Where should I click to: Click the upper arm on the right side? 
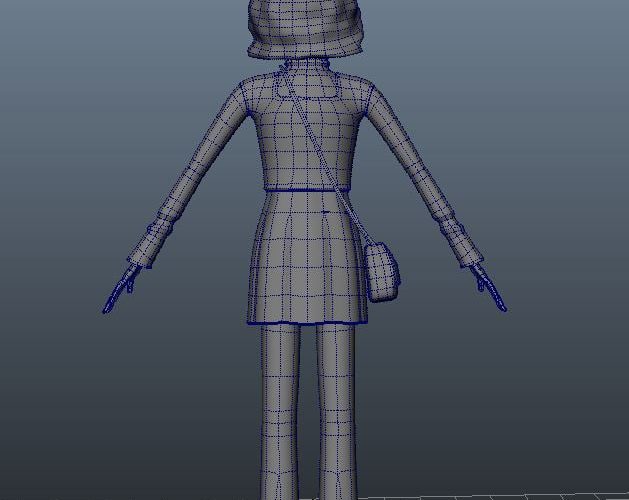(x=400, y=162)
